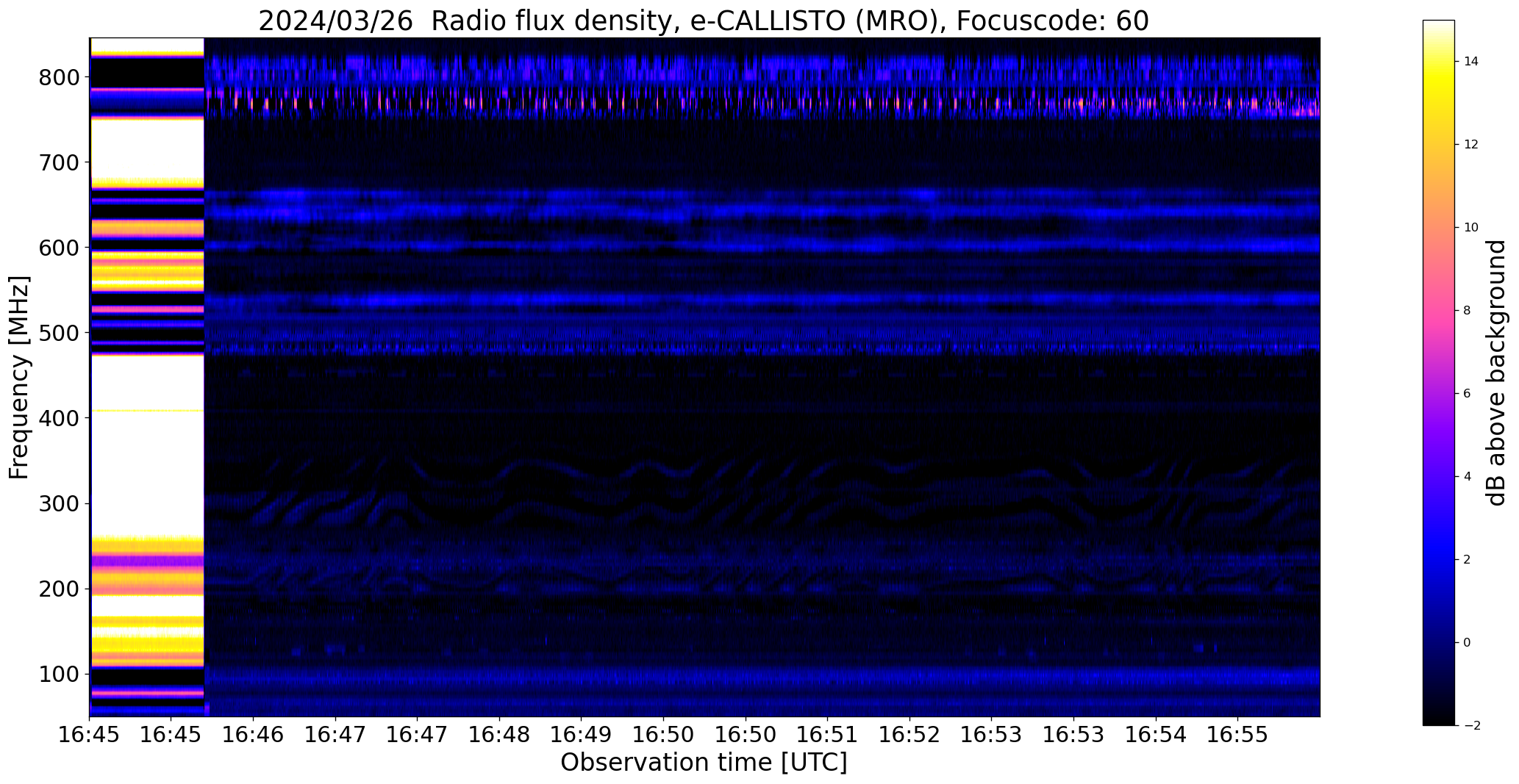
Task: Click the vertical color scale bar
Action: [1439, 373]
